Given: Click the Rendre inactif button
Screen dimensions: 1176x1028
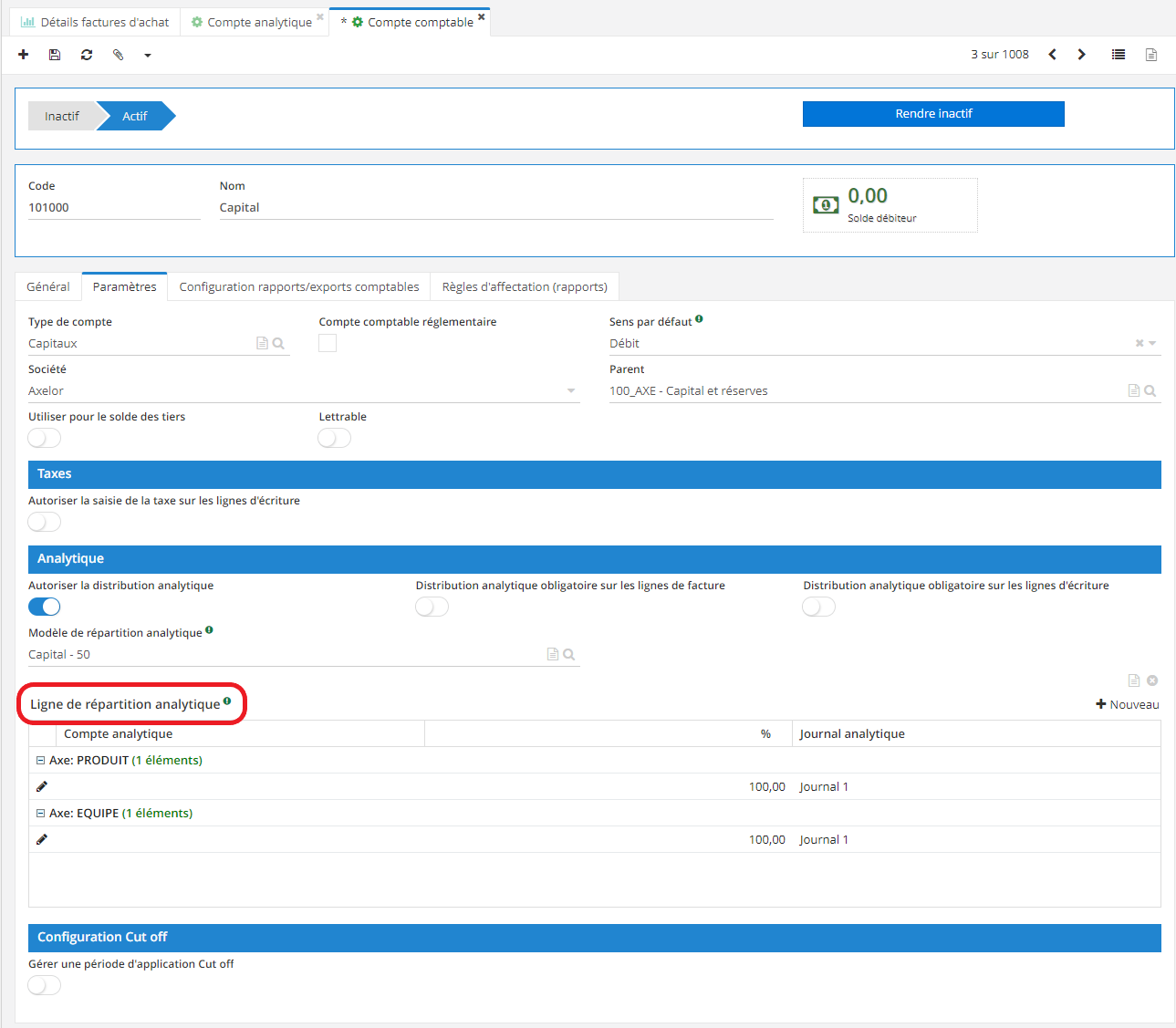Looking at the screenshot, I should pos(933,114).
